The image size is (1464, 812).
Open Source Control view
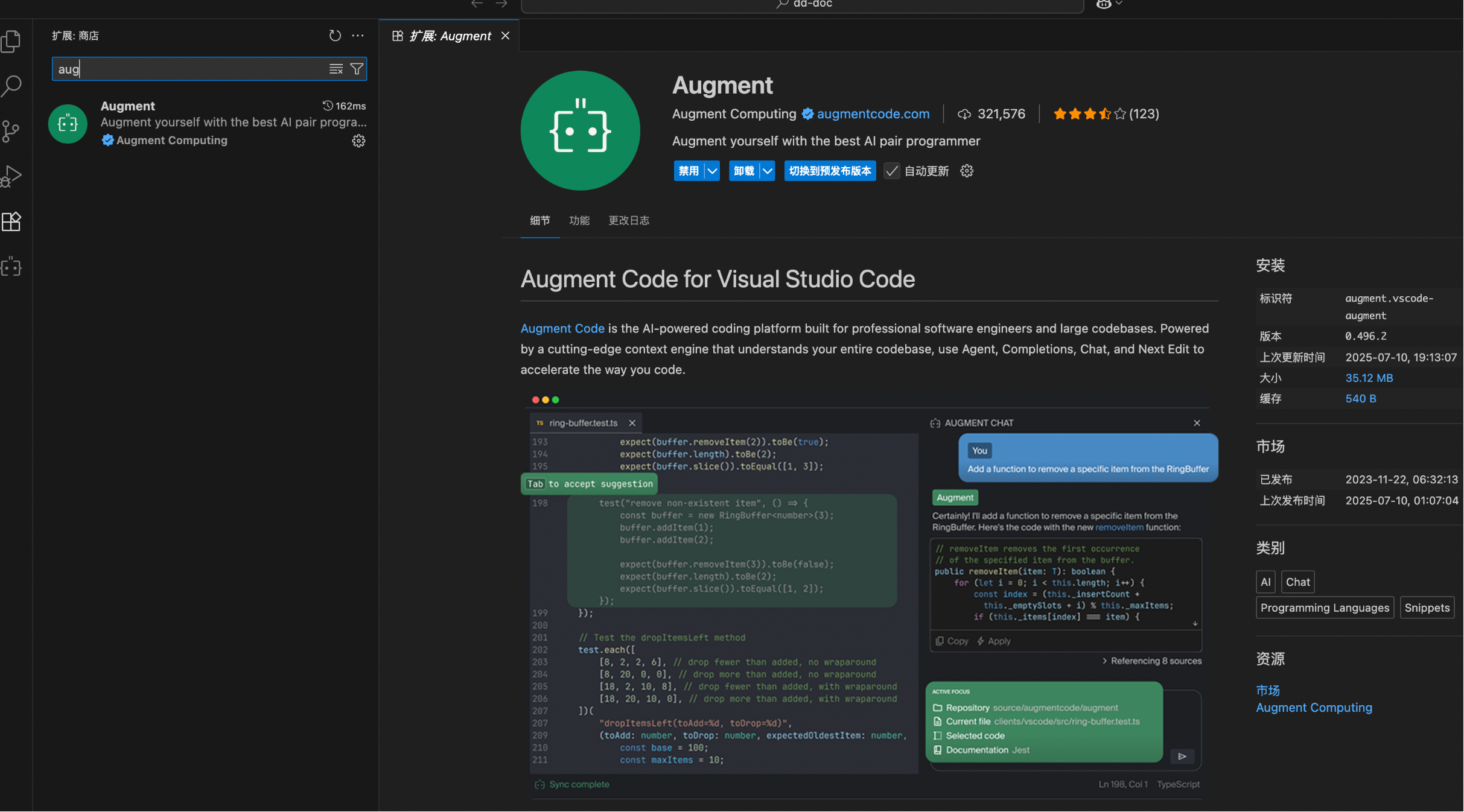click(x=11, y=131)
